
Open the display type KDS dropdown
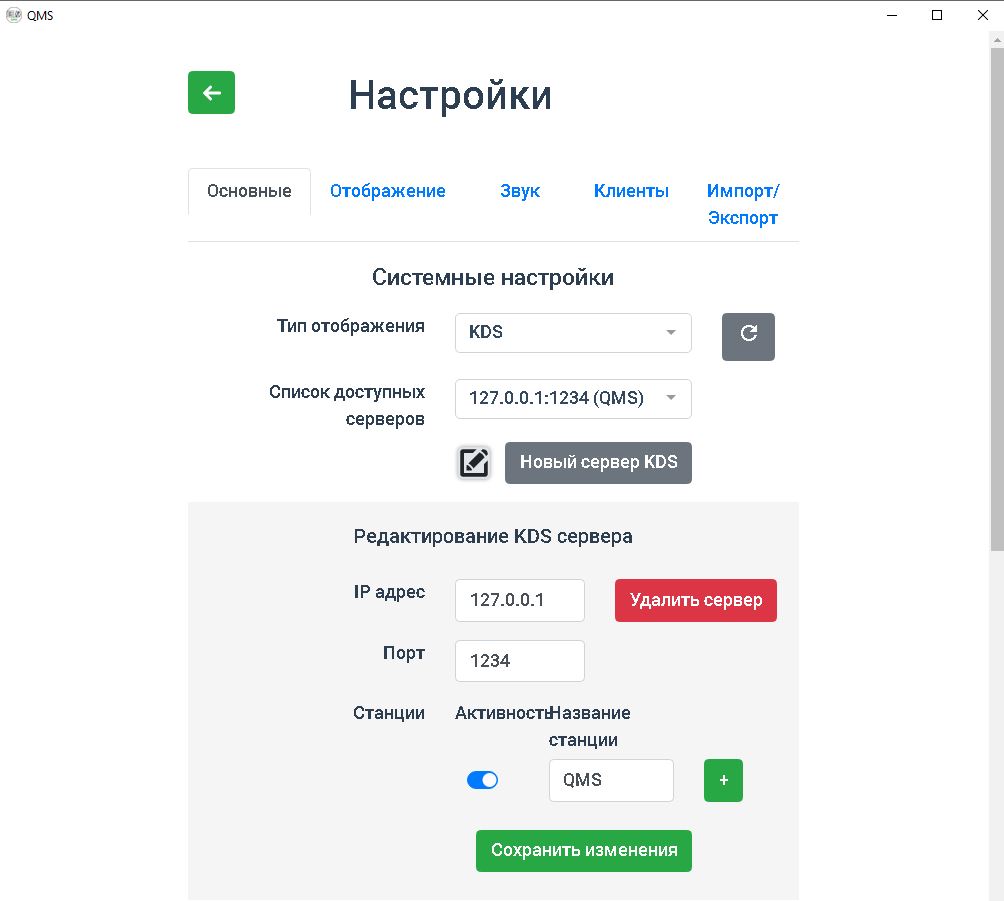(x=572, y=333)
